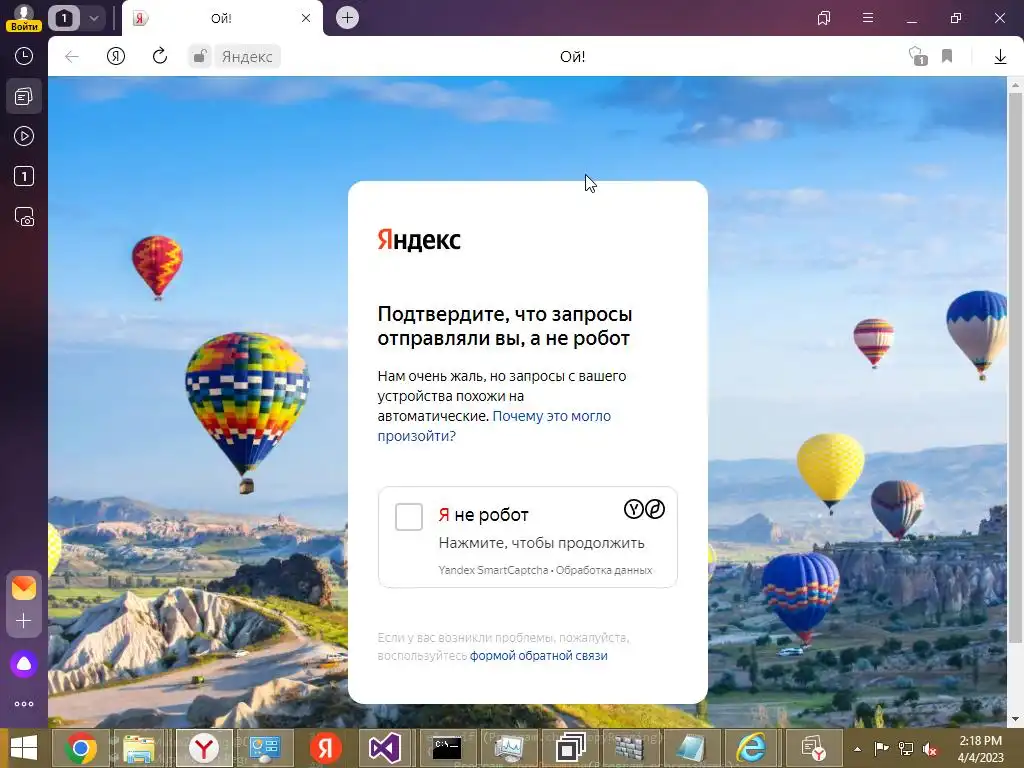Go to Yandex home via Я button
This screenshot has height=768, width=1024.
[x=116, y=57]
